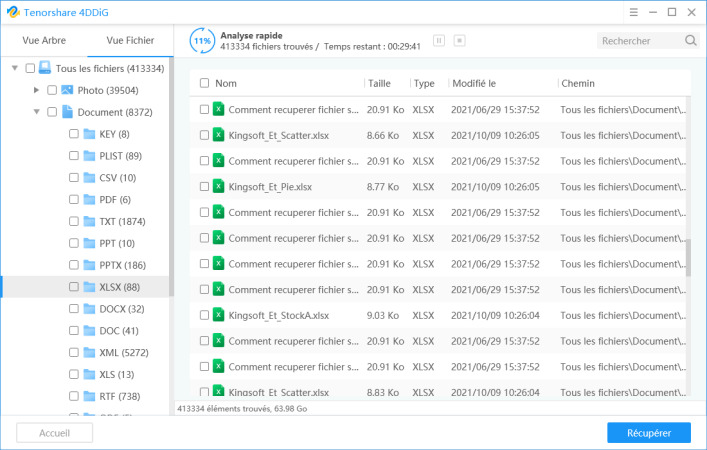Expand the Photo tree node
Screen dimensions: 707x450
pyautogui.click(x=37, y=90)
